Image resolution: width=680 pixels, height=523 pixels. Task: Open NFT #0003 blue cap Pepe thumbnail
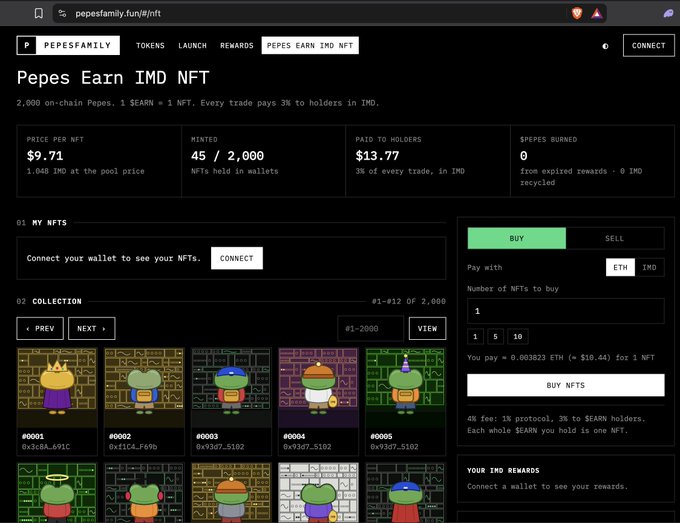click(231, 388)
